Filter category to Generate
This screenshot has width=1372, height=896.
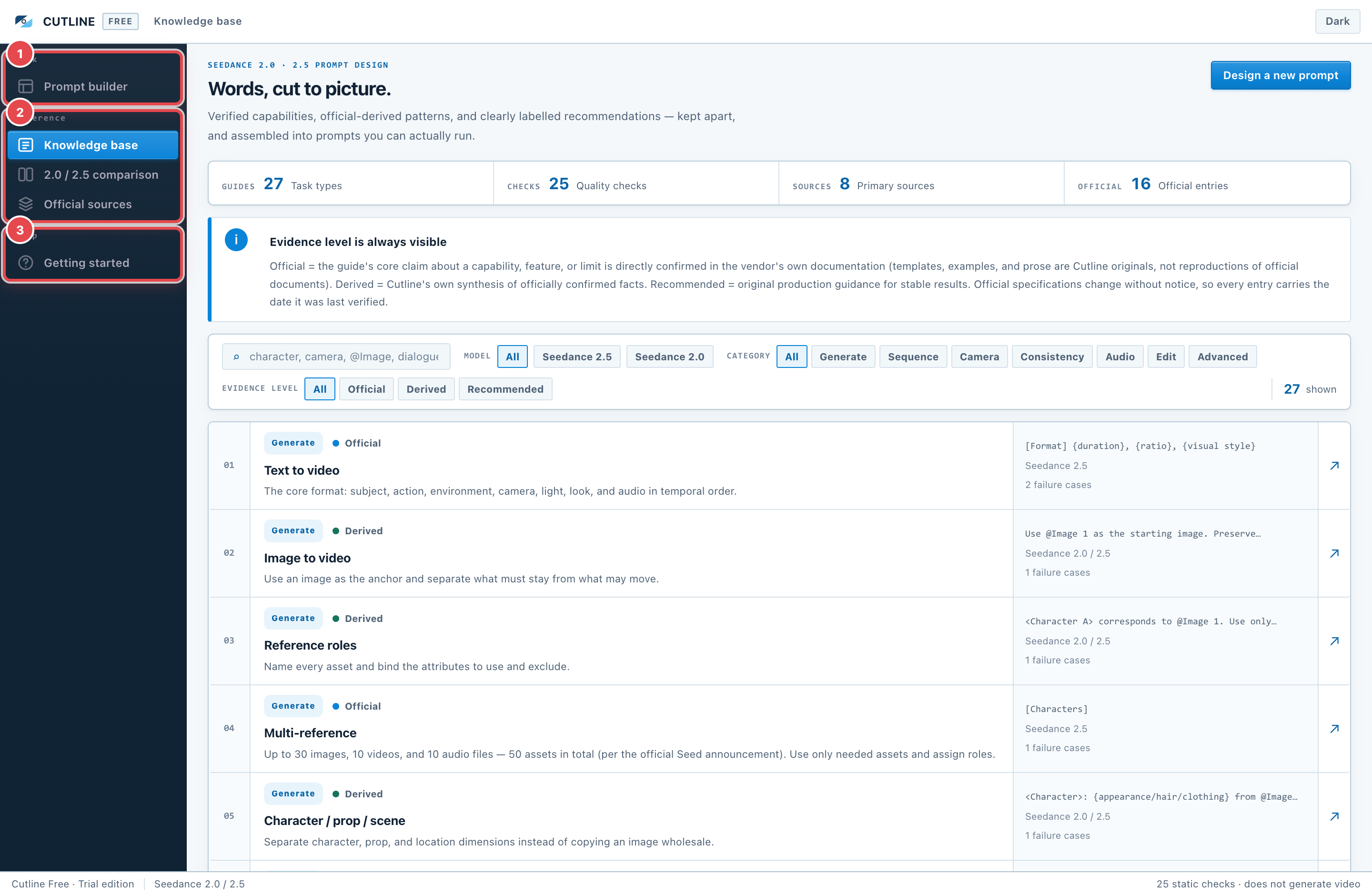point(843,357)
